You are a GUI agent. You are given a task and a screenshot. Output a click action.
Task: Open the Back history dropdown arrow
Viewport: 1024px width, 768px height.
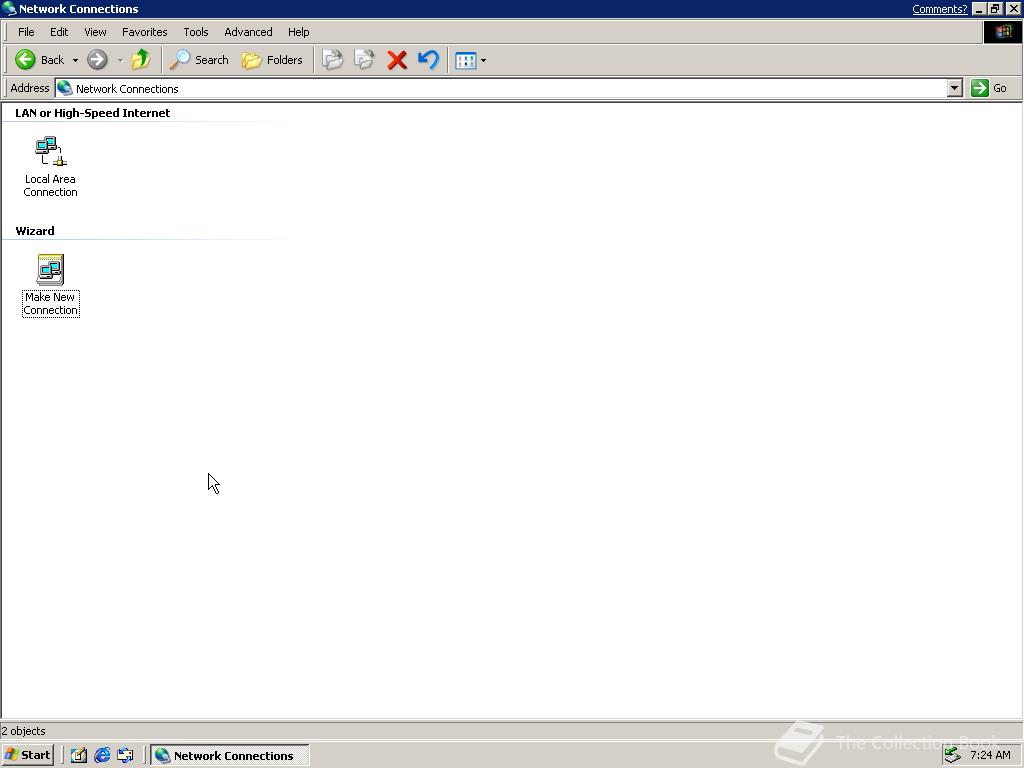(75, 61)
